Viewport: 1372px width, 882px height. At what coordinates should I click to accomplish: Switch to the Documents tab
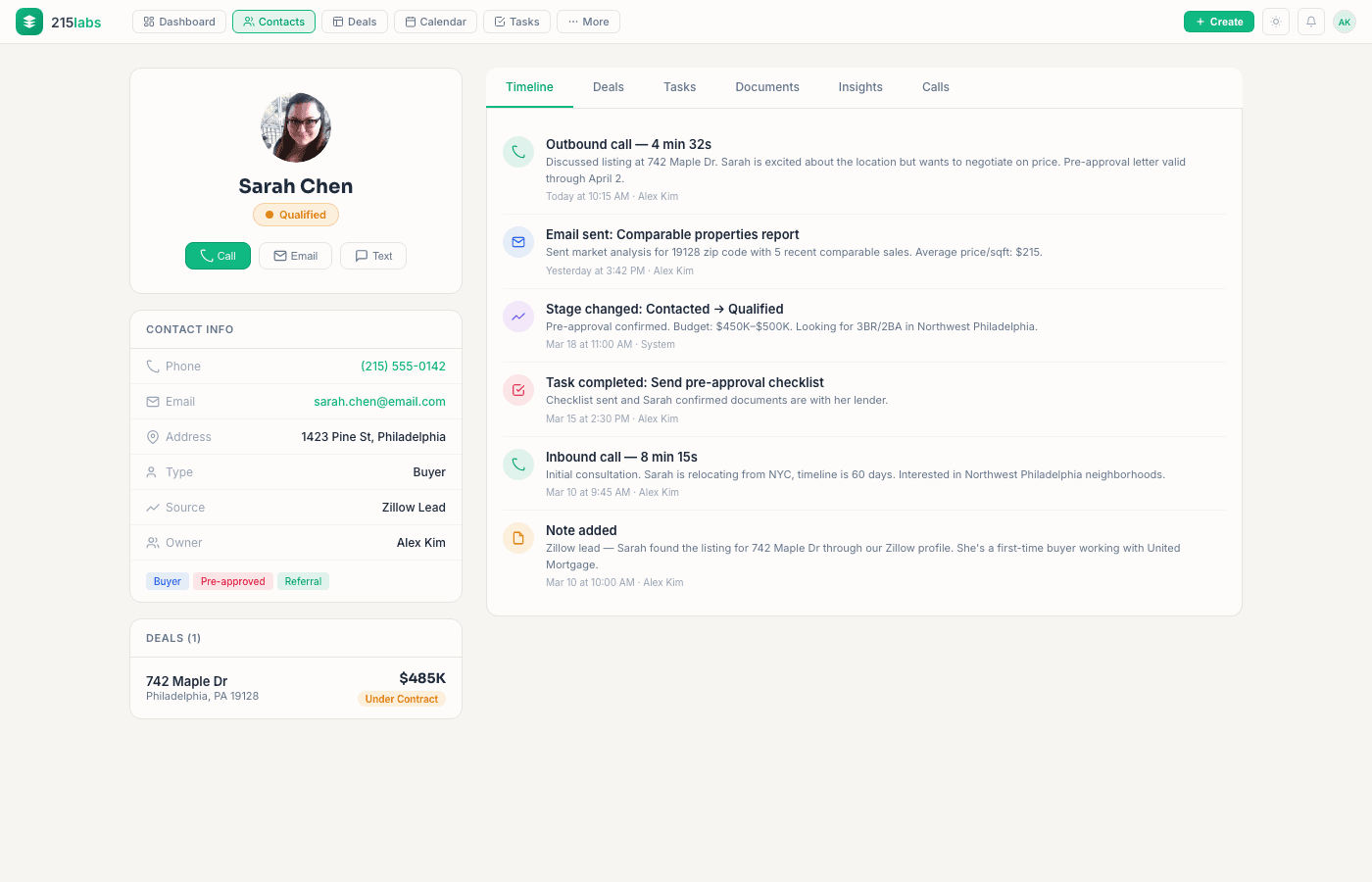coord(767,86)
